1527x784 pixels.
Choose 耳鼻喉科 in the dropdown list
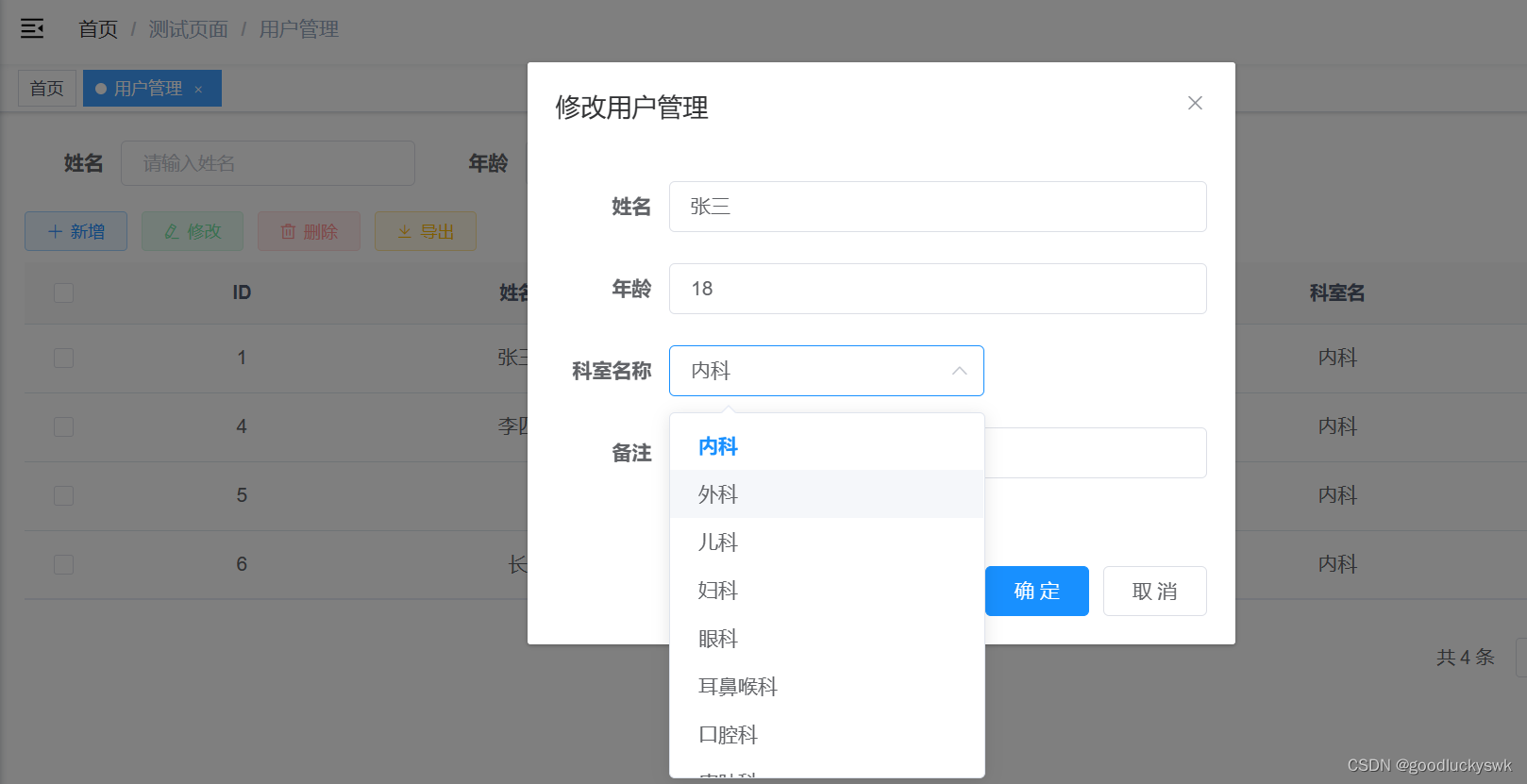[x=738, y=687]
